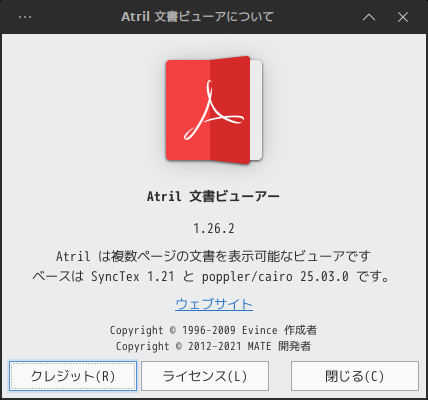The width and height of the screenshot is (428, 400).
Task: Open the クレジット(R) credits button
Action: click(x=73, y=376)
